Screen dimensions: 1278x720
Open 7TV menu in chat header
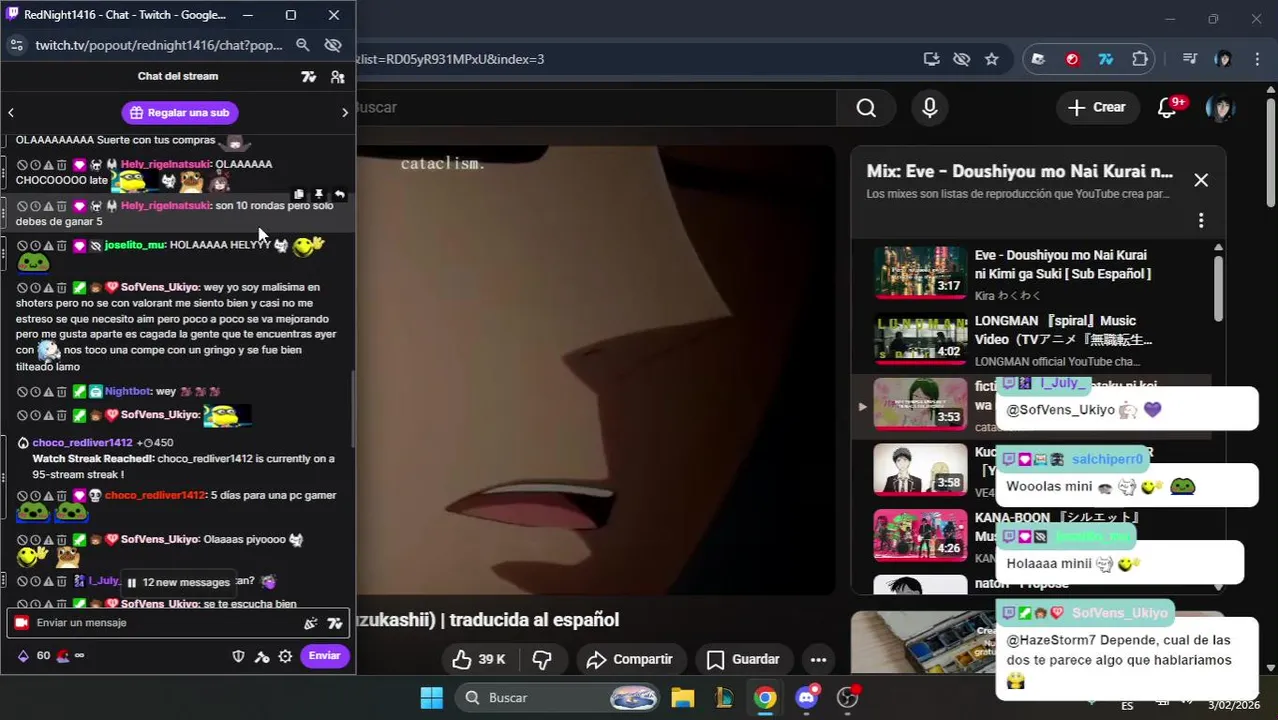[x=309, y=76]
